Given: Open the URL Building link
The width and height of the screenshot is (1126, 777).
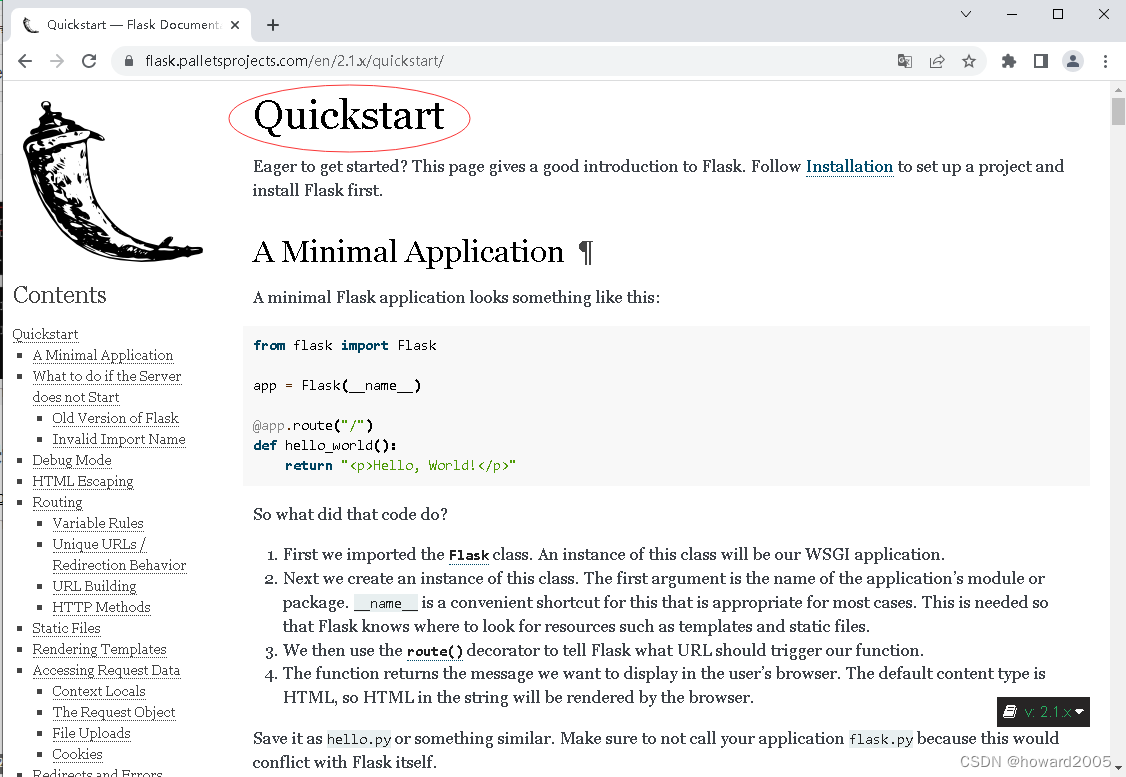Looking at the screenshot, I should [94, 586].
